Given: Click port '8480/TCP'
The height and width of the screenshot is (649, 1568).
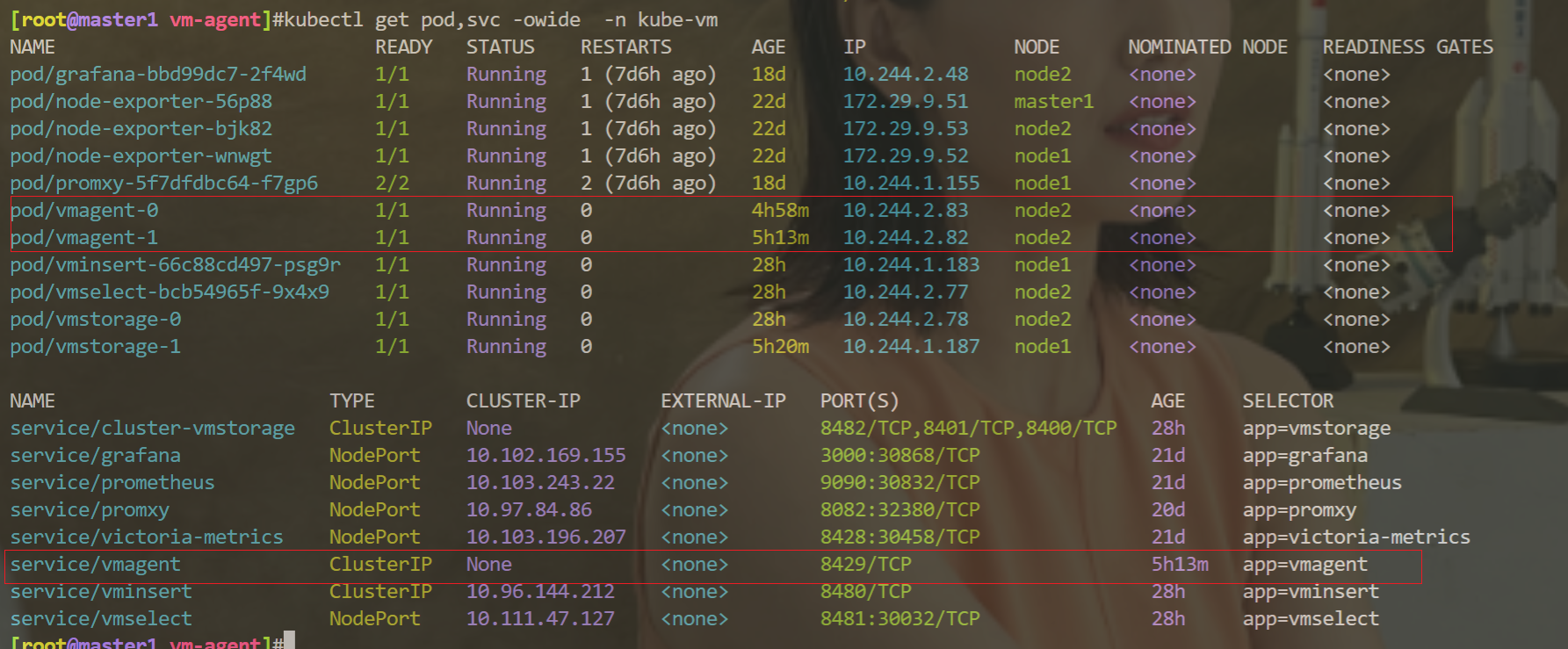Looking at the screenshot, I should coord(866,592).
